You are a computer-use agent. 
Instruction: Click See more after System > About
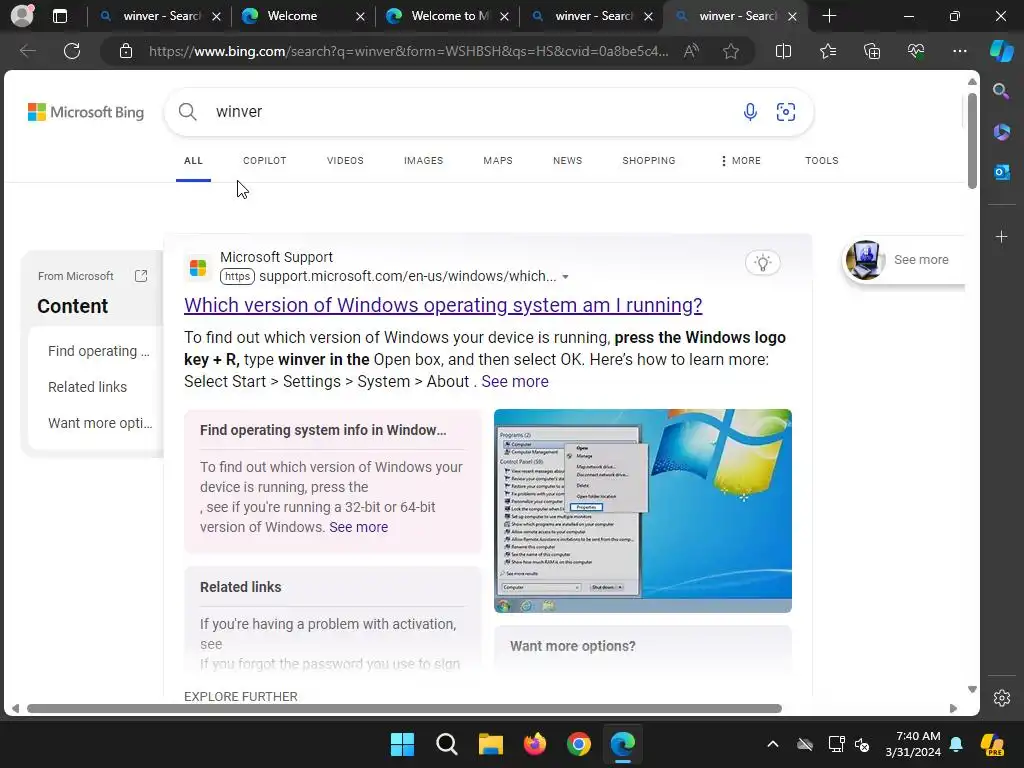(515, 381)
